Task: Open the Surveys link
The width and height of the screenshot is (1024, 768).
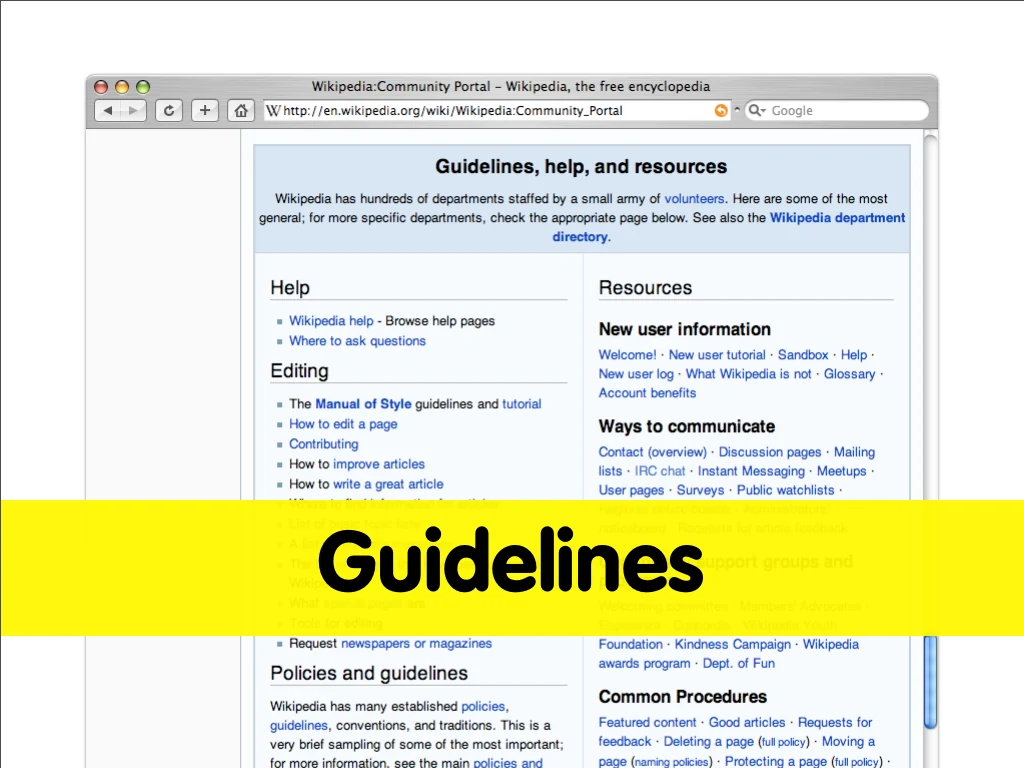Action: [700, 490]
